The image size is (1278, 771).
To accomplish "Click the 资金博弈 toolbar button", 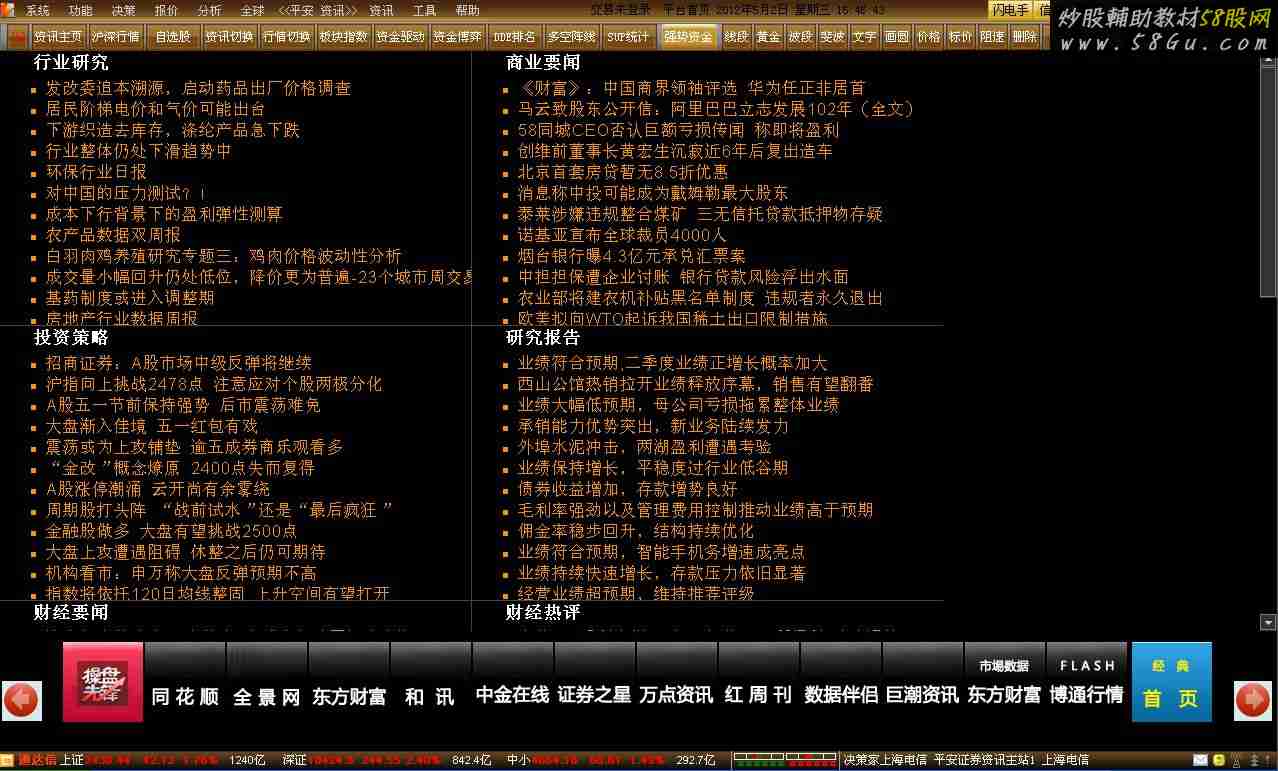I will 457,37.
